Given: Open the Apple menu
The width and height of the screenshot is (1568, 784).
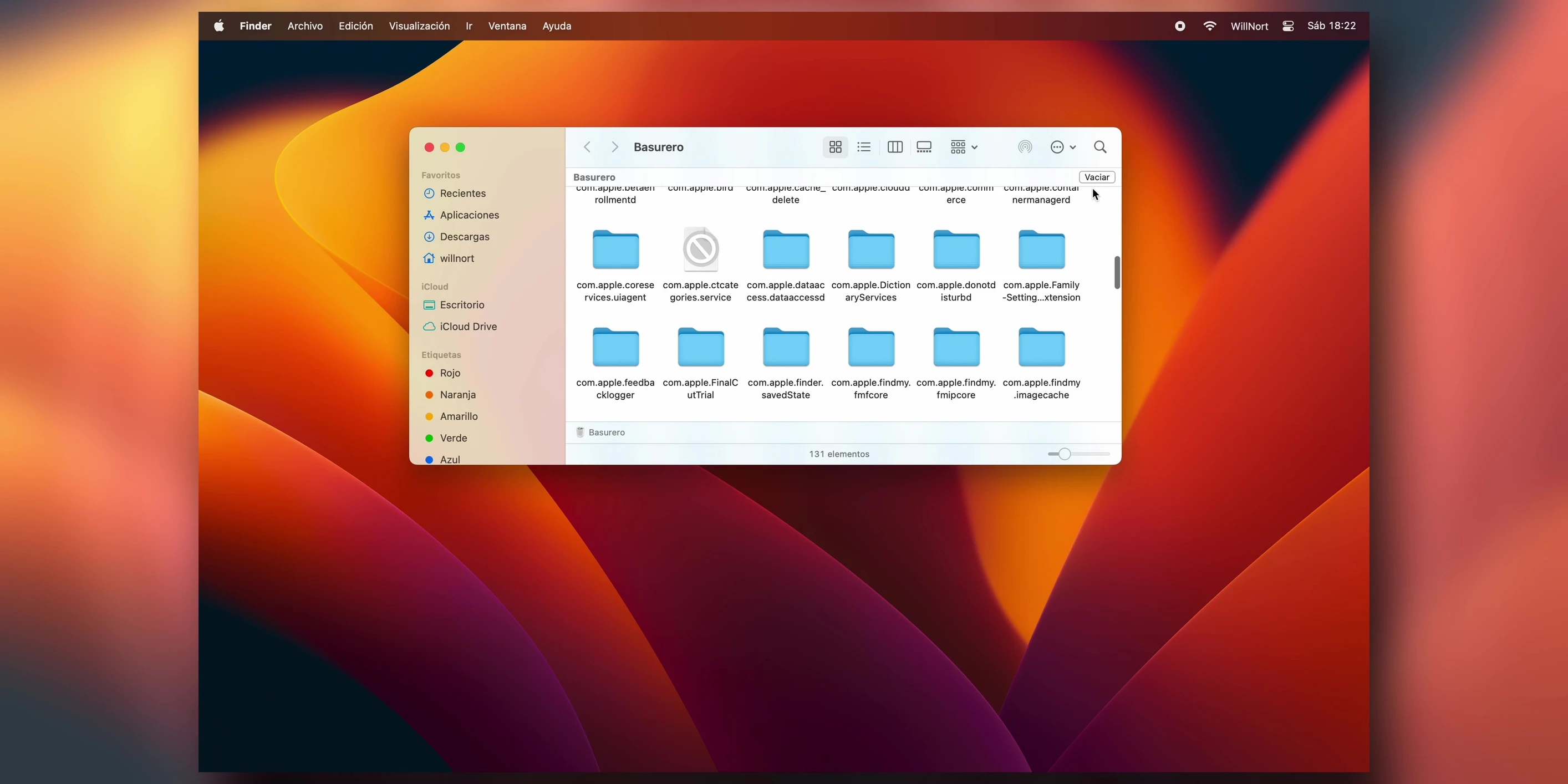Looking at the screenshot, I should tap(218, 26).
